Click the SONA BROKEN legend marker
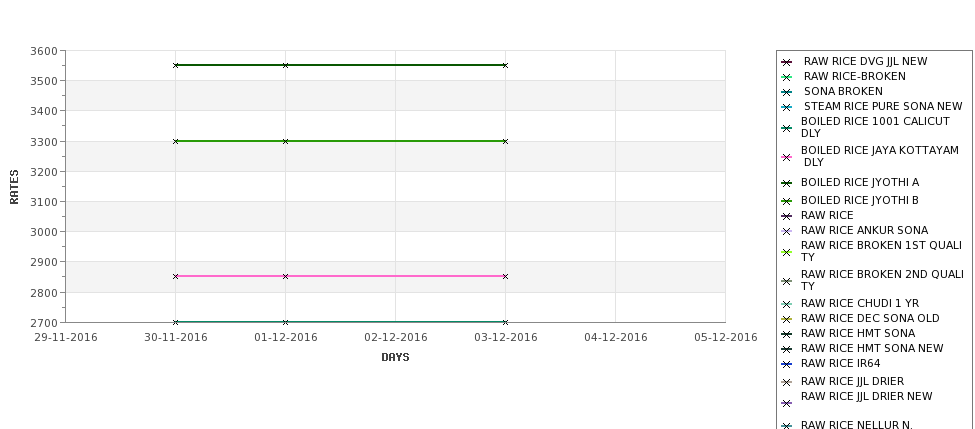 787,92
